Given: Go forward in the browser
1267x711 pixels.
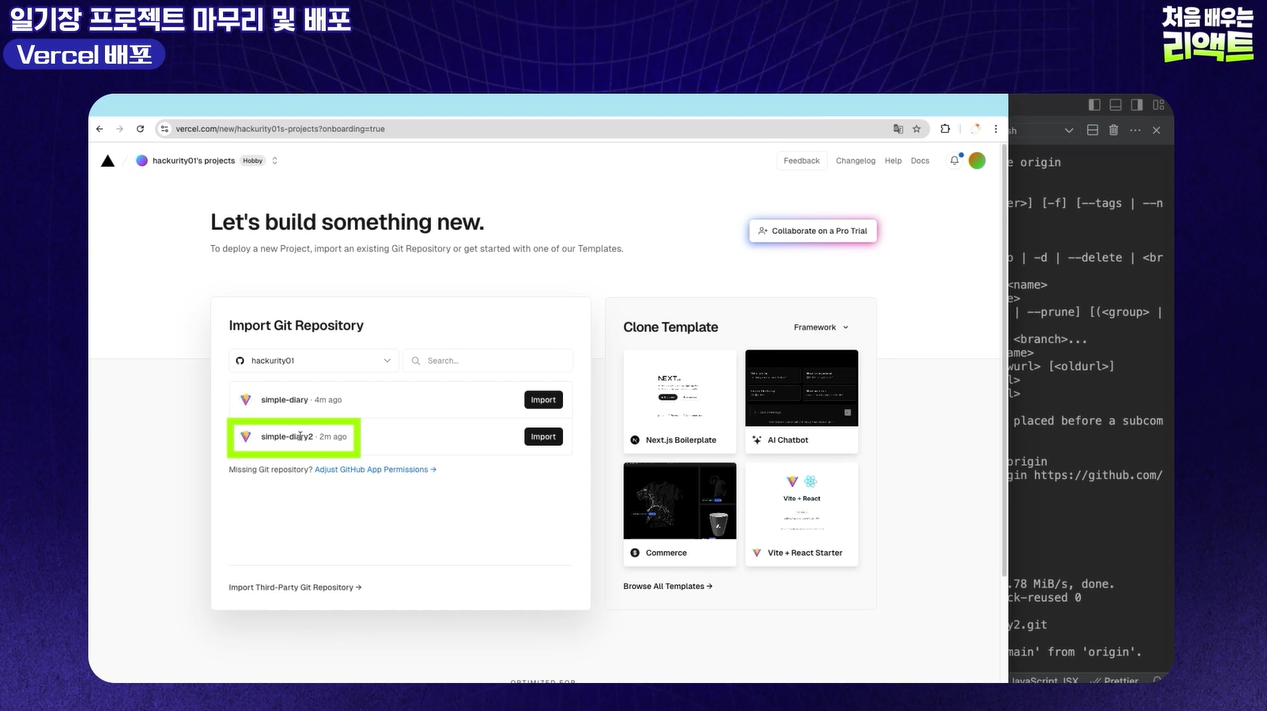Looking at the screenshot, I should (120, 129).
